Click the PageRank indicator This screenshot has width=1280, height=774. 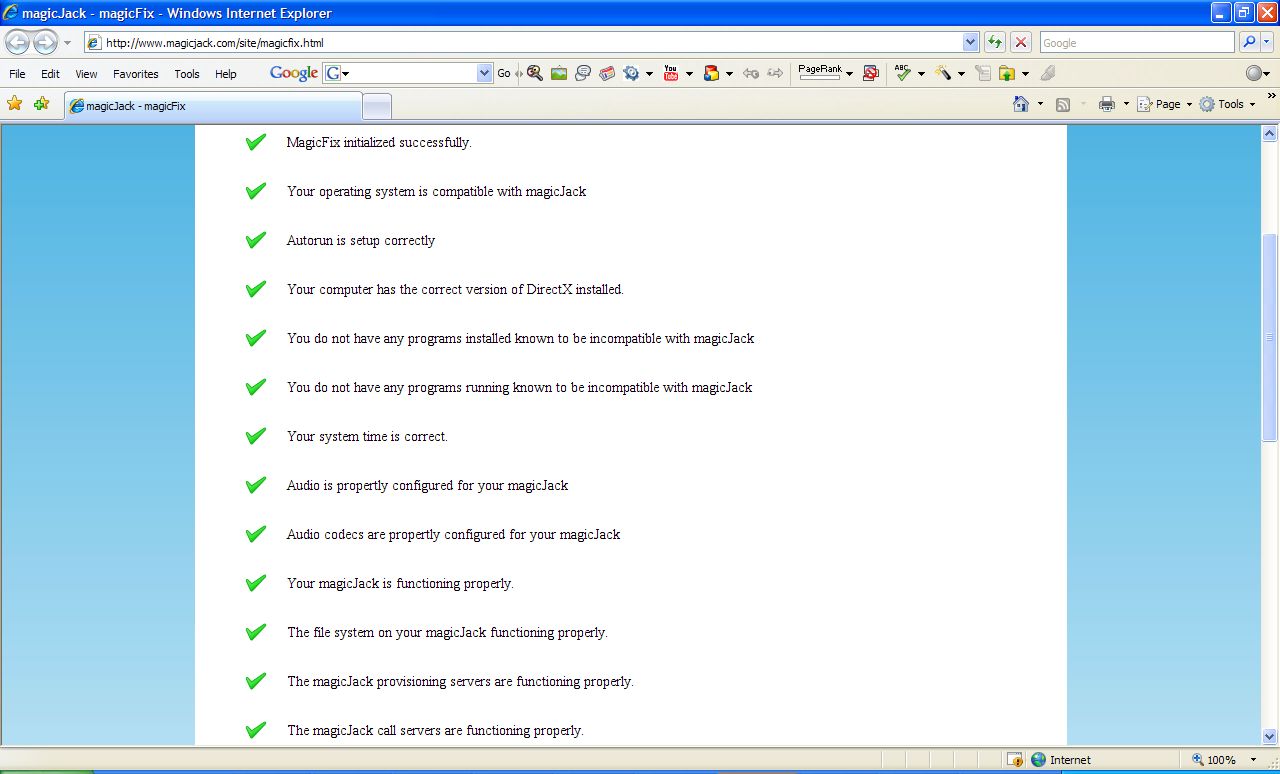[820, 72]
